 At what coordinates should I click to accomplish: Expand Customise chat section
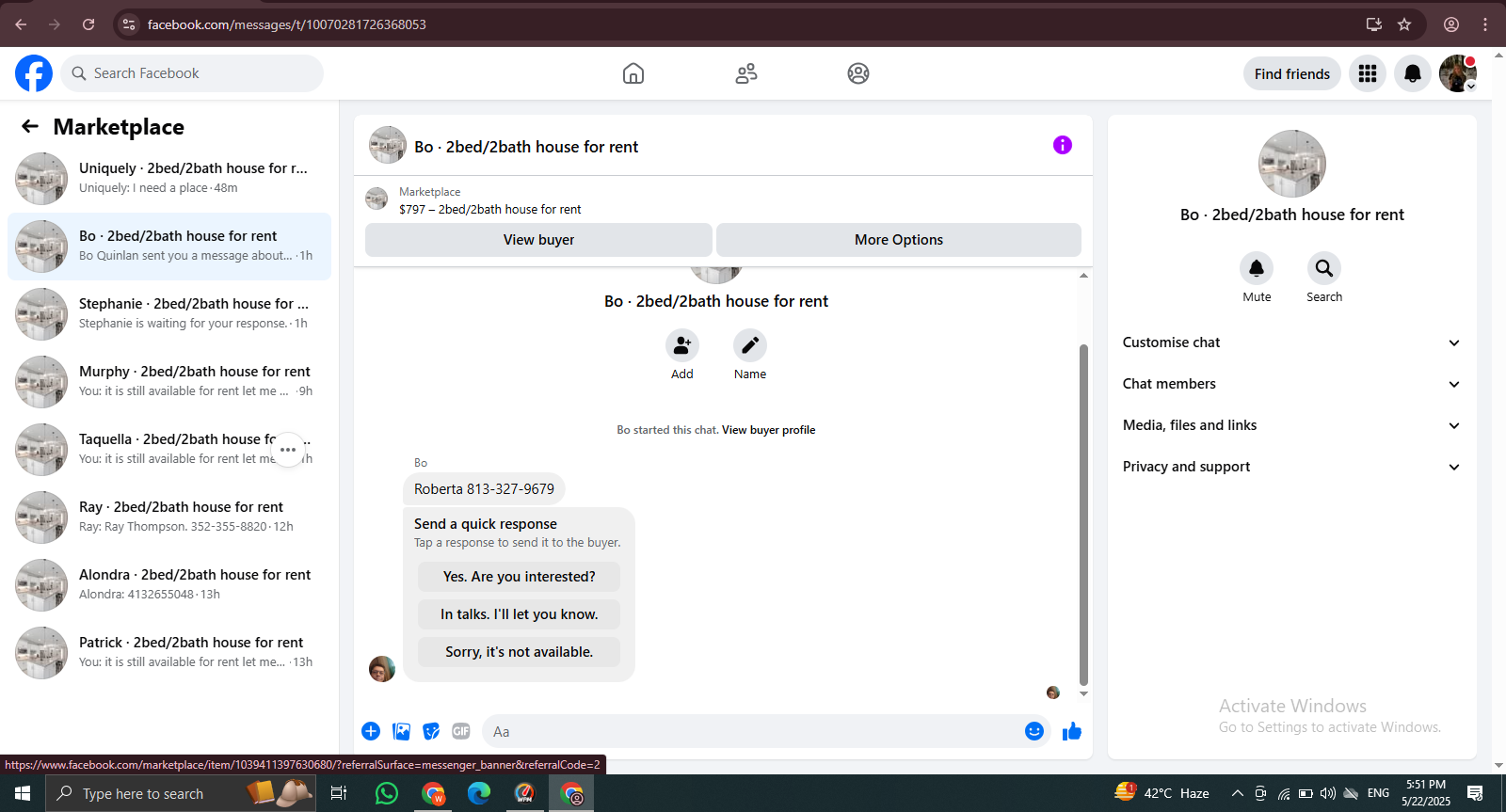1291,342
